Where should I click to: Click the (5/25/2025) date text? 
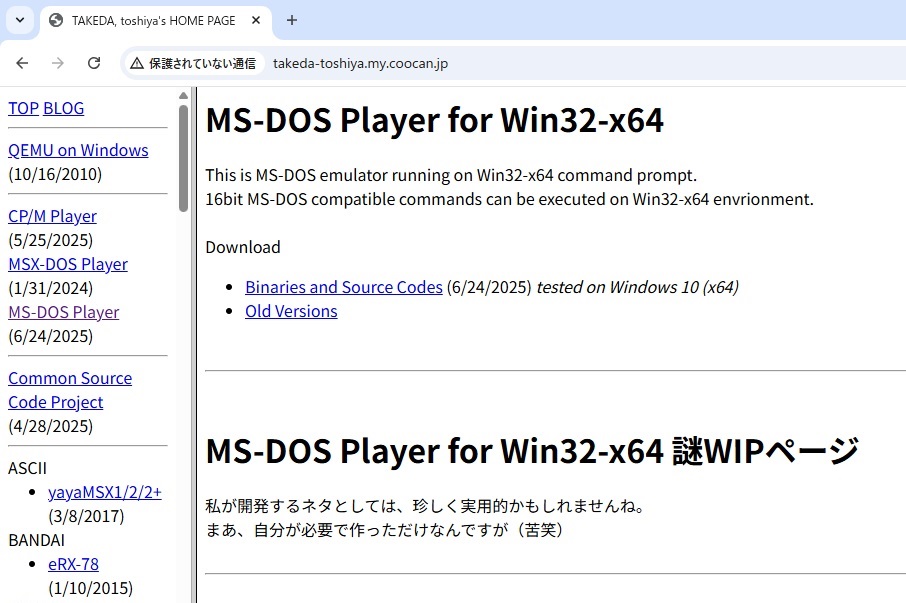click(50, 240)
